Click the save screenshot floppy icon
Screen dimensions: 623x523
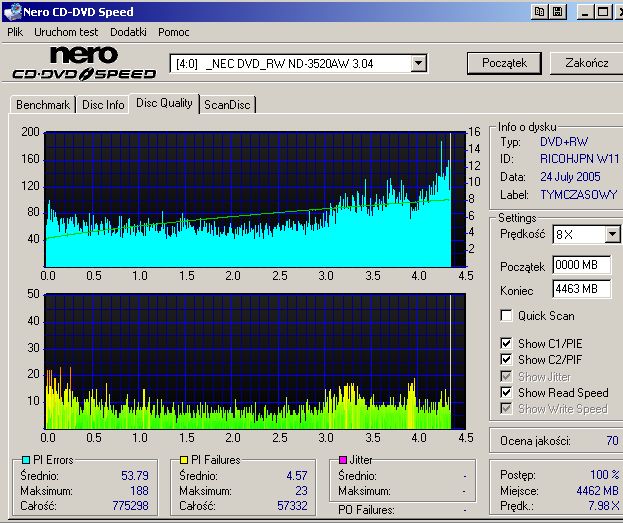[557, 12]
